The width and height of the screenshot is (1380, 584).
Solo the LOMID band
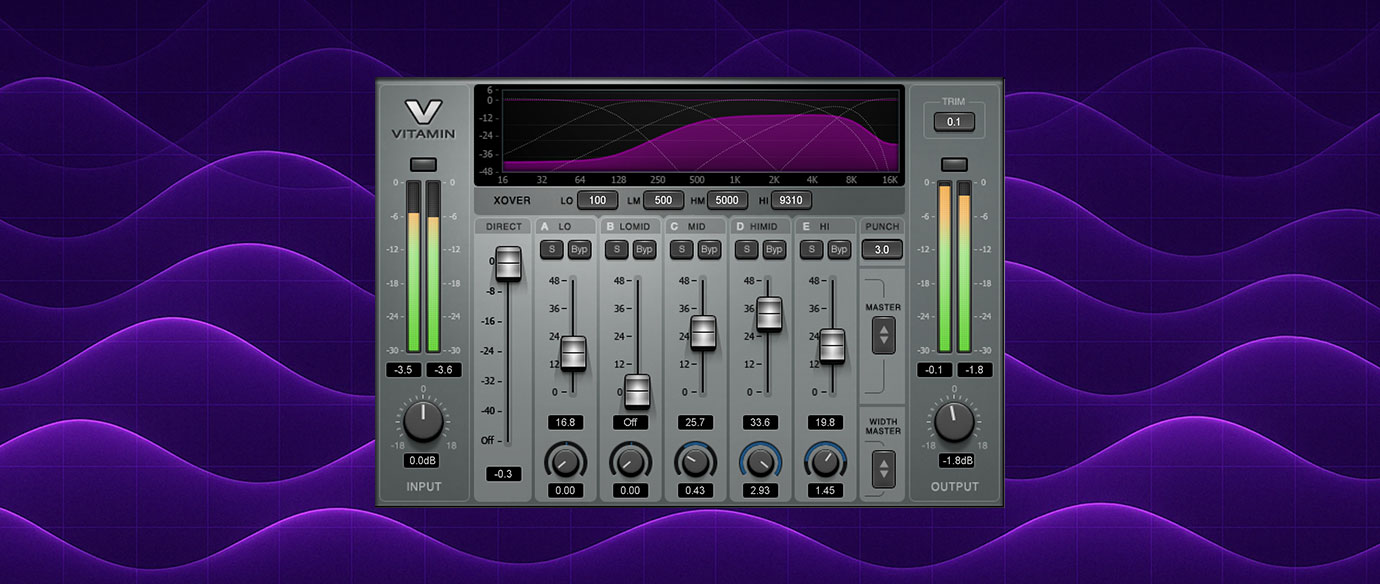617,249
